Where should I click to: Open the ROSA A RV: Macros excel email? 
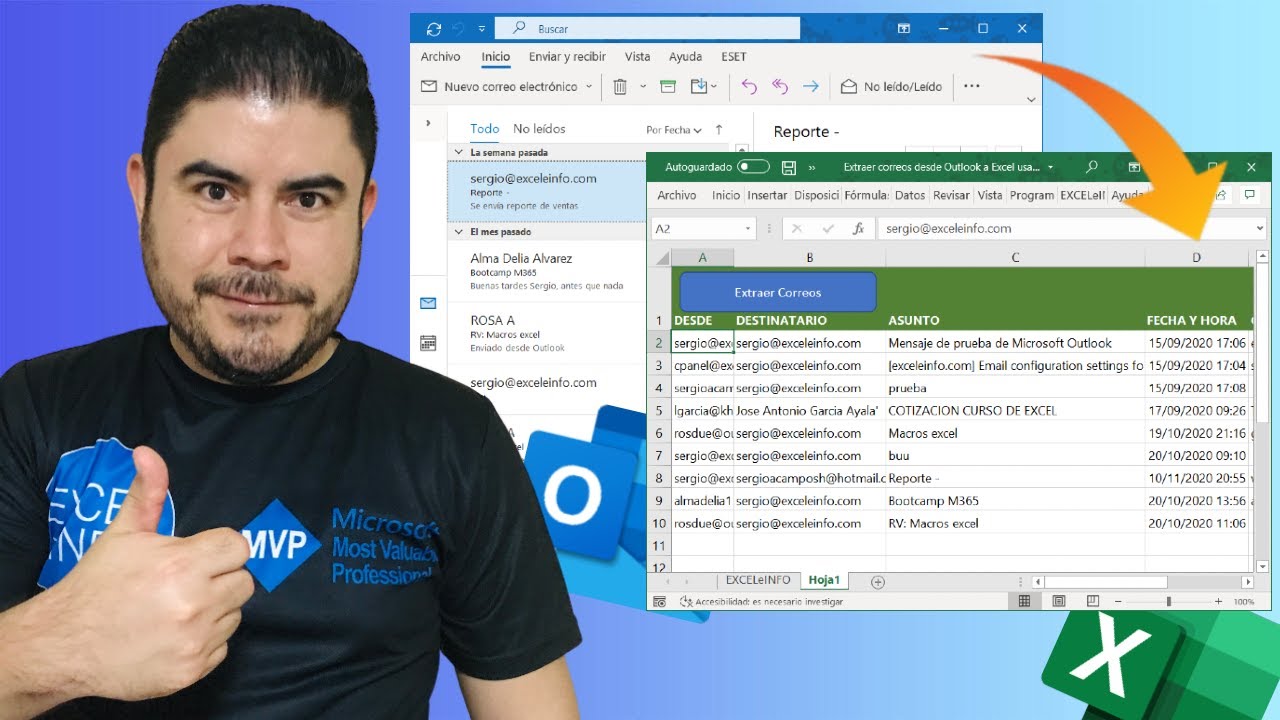[546, 333]
